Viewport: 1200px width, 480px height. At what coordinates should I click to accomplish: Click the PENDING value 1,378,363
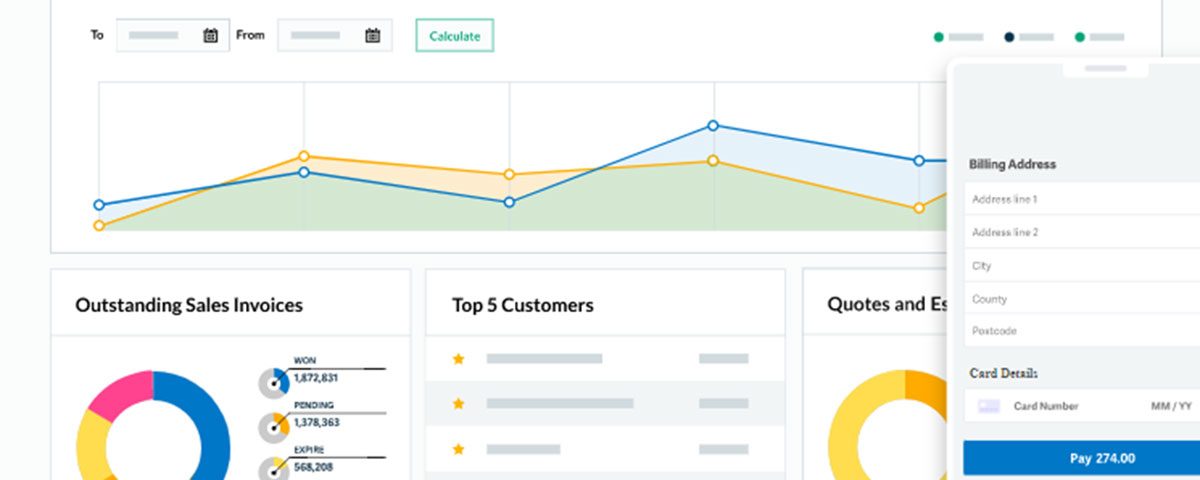(316, 423)
